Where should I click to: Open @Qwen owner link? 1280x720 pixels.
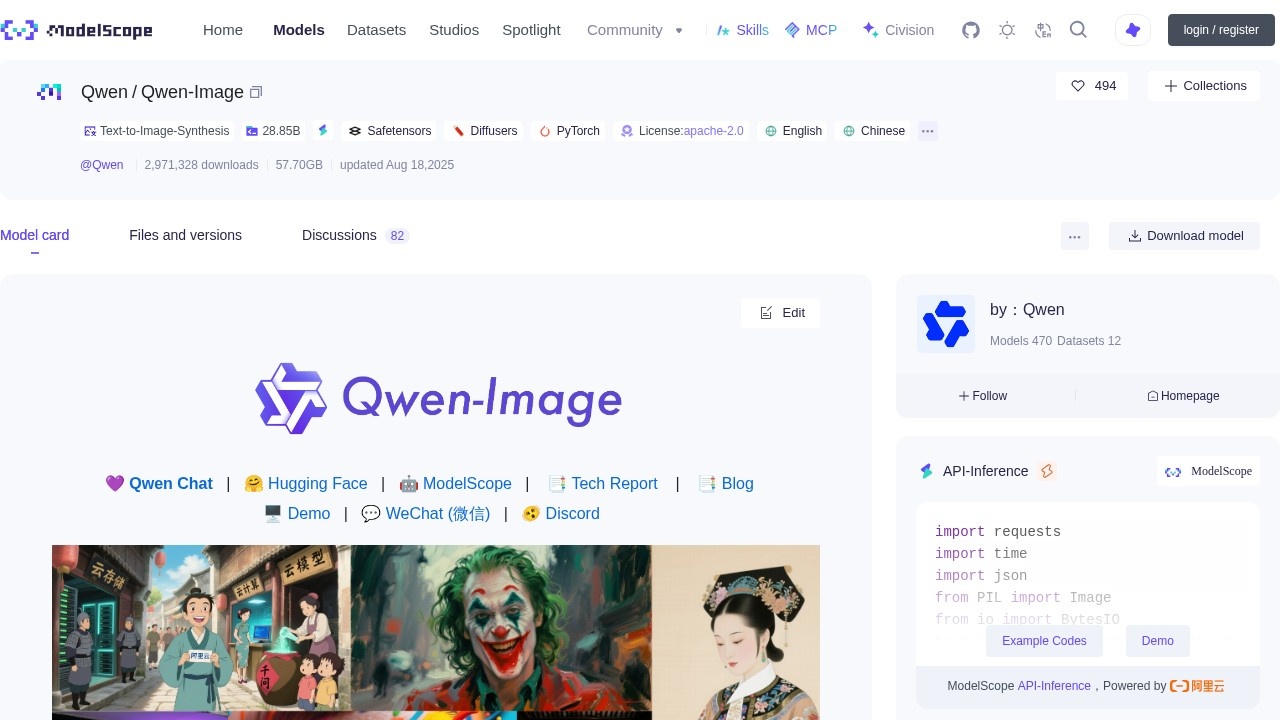pyautogui.click(x=102, y=165)
